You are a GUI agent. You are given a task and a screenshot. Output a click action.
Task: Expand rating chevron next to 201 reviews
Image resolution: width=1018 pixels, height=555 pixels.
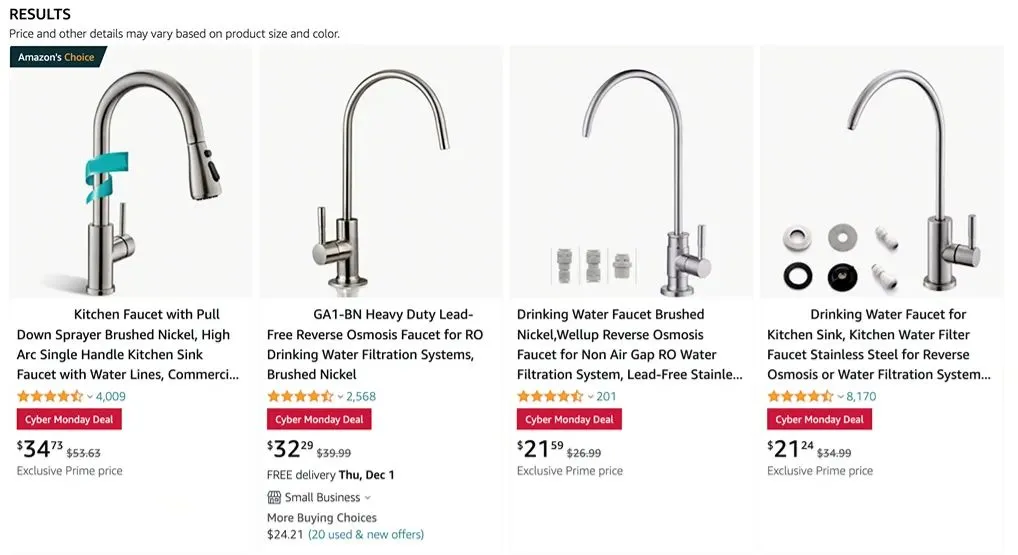click(590, 397)
